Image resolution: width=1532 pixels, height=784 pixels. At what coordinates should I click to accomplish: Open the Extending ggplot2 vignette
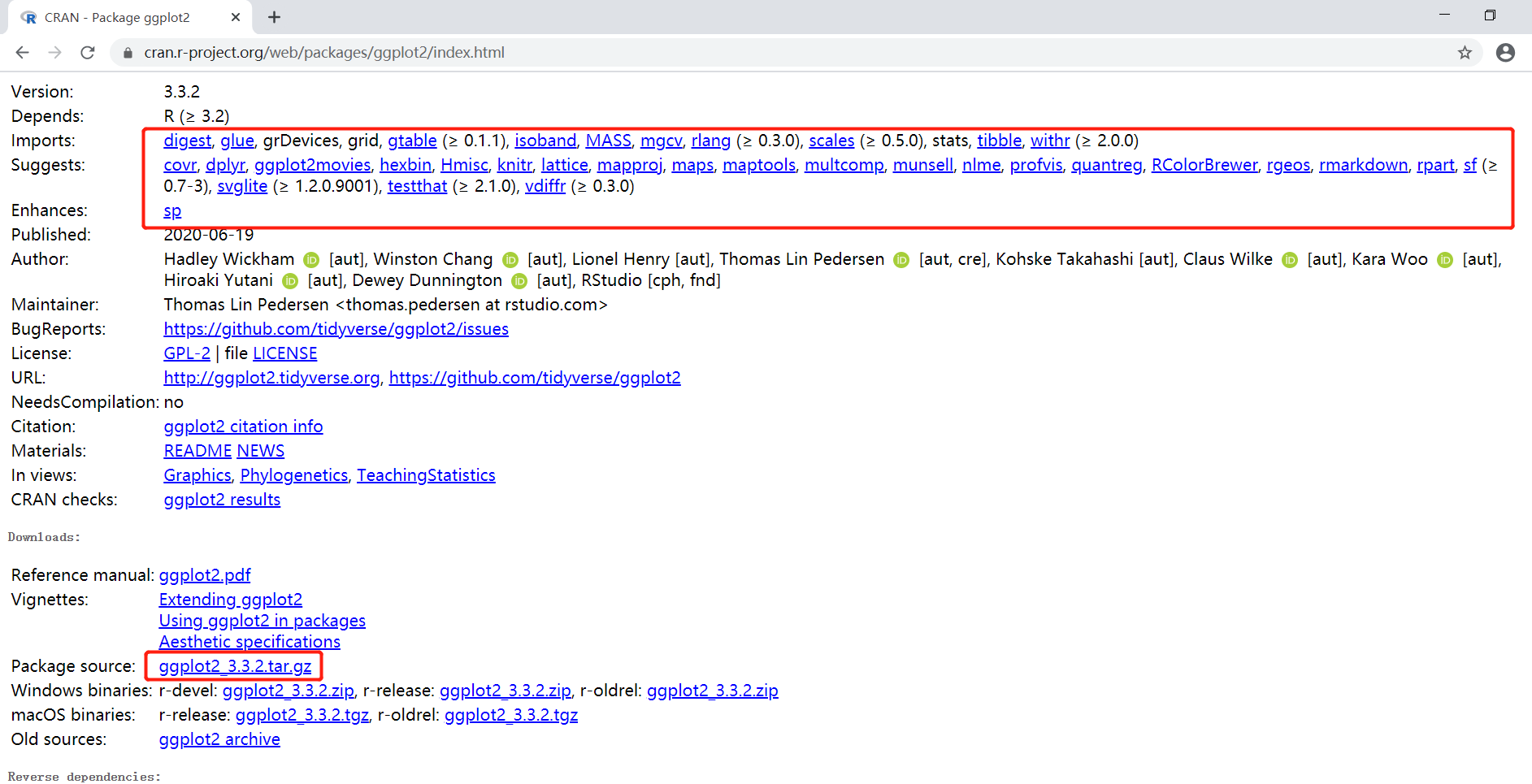coord(231,600)
